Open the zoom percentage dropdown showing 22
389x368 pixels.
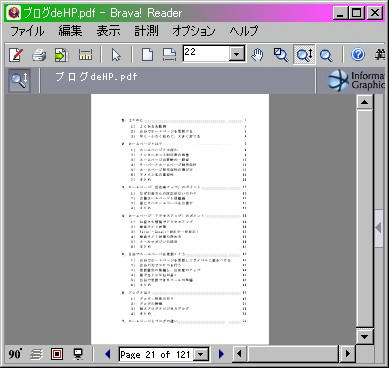[237, 54]
